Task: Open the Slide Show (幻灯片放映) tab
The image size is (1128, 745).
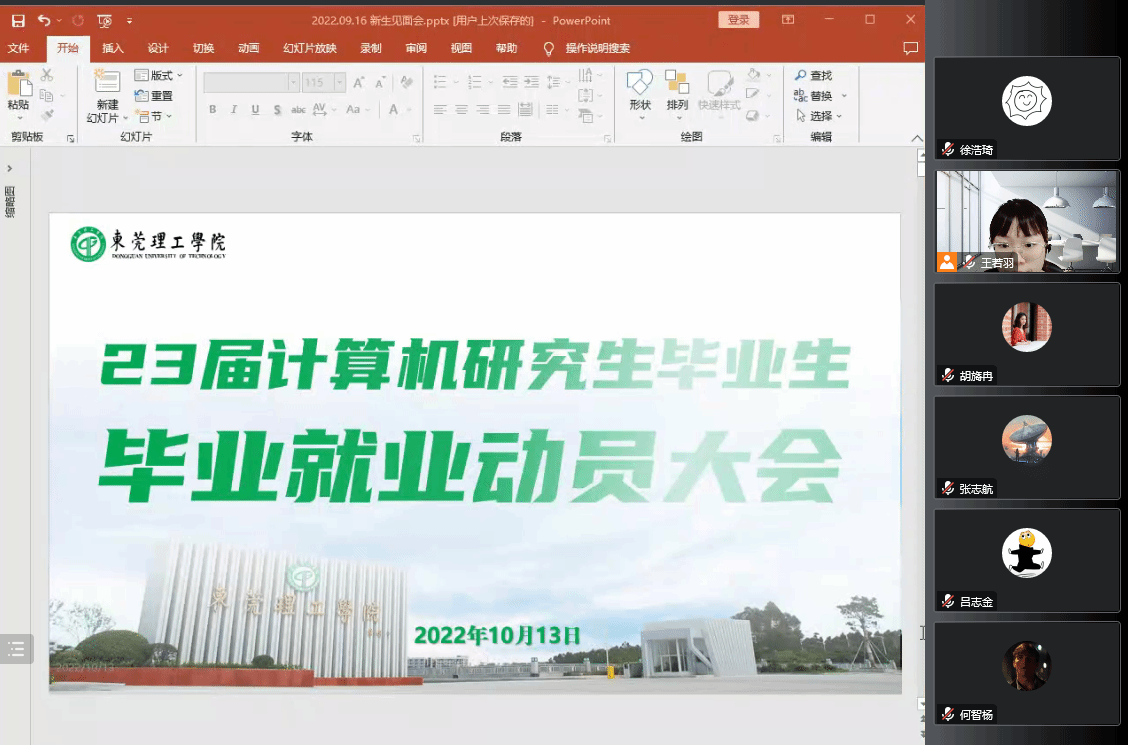Action: click(309, 48)
